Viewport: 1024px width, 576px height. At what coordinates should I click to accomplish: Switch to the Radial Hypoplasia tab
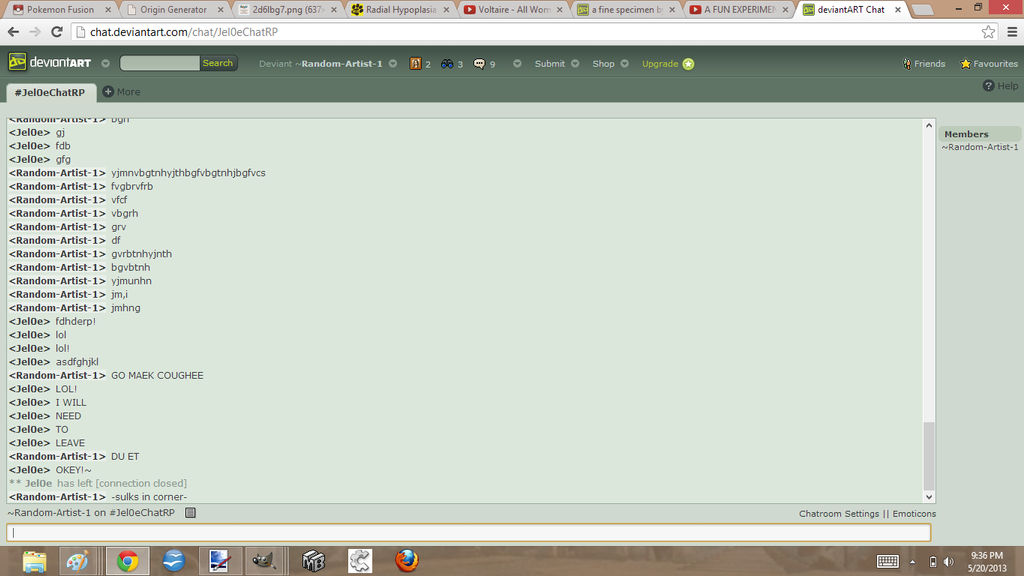[x=400, y=9]
